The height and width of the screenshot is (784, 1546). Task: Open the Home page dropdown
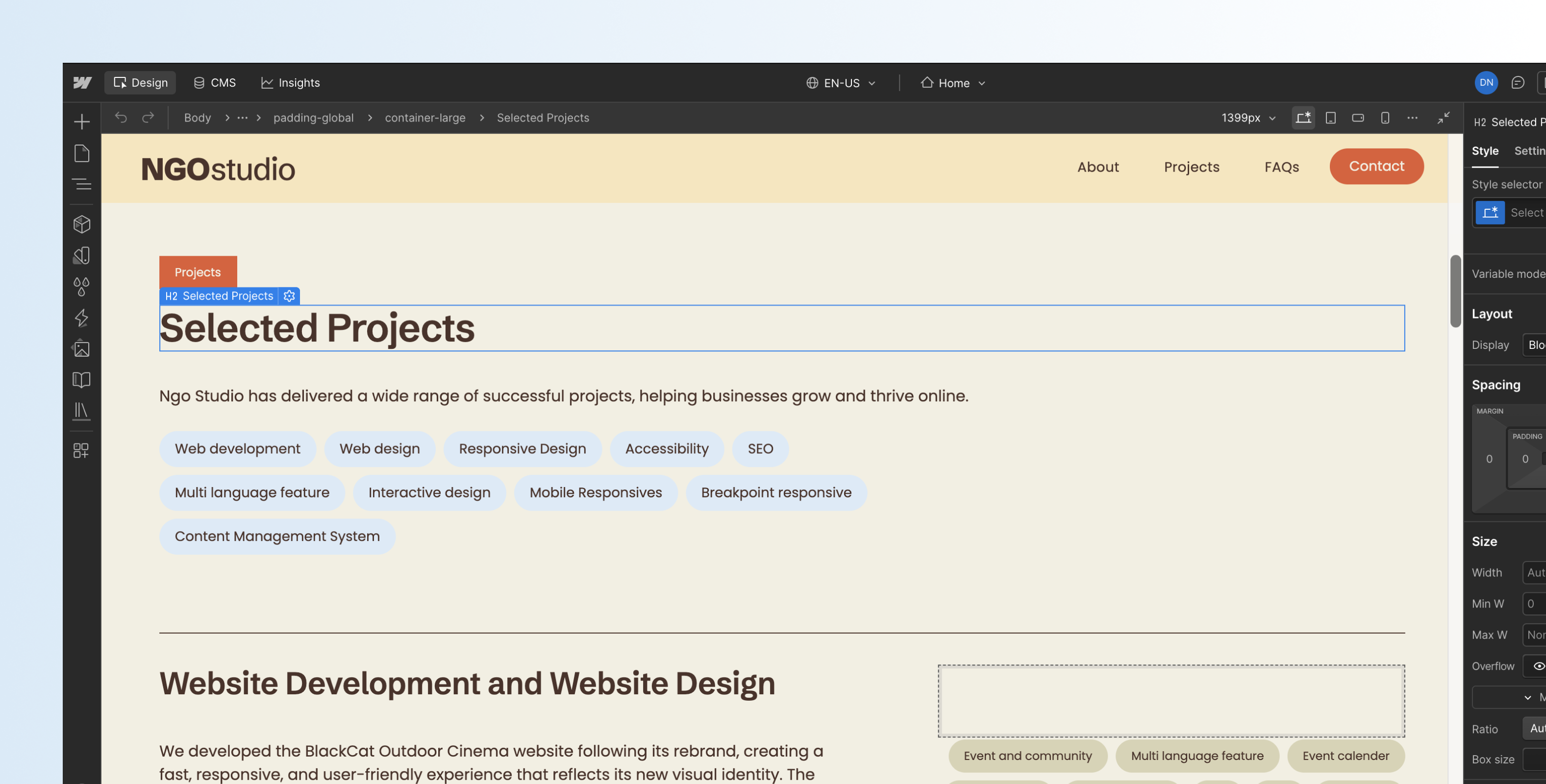click(953, 83)
